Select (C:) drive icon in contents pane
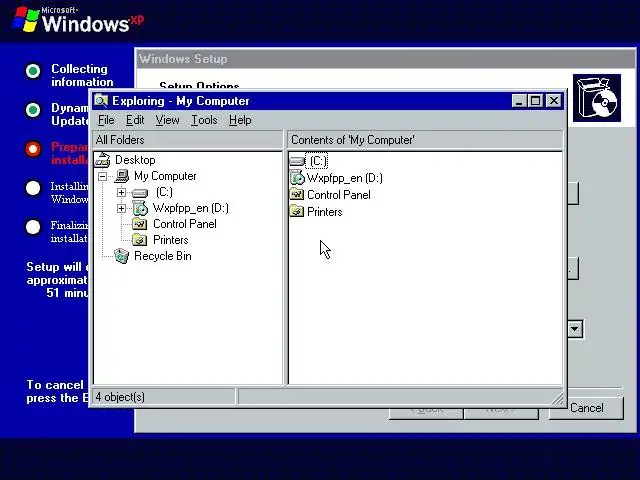Viewport: 640px width, 480px height. pos(297,162)
